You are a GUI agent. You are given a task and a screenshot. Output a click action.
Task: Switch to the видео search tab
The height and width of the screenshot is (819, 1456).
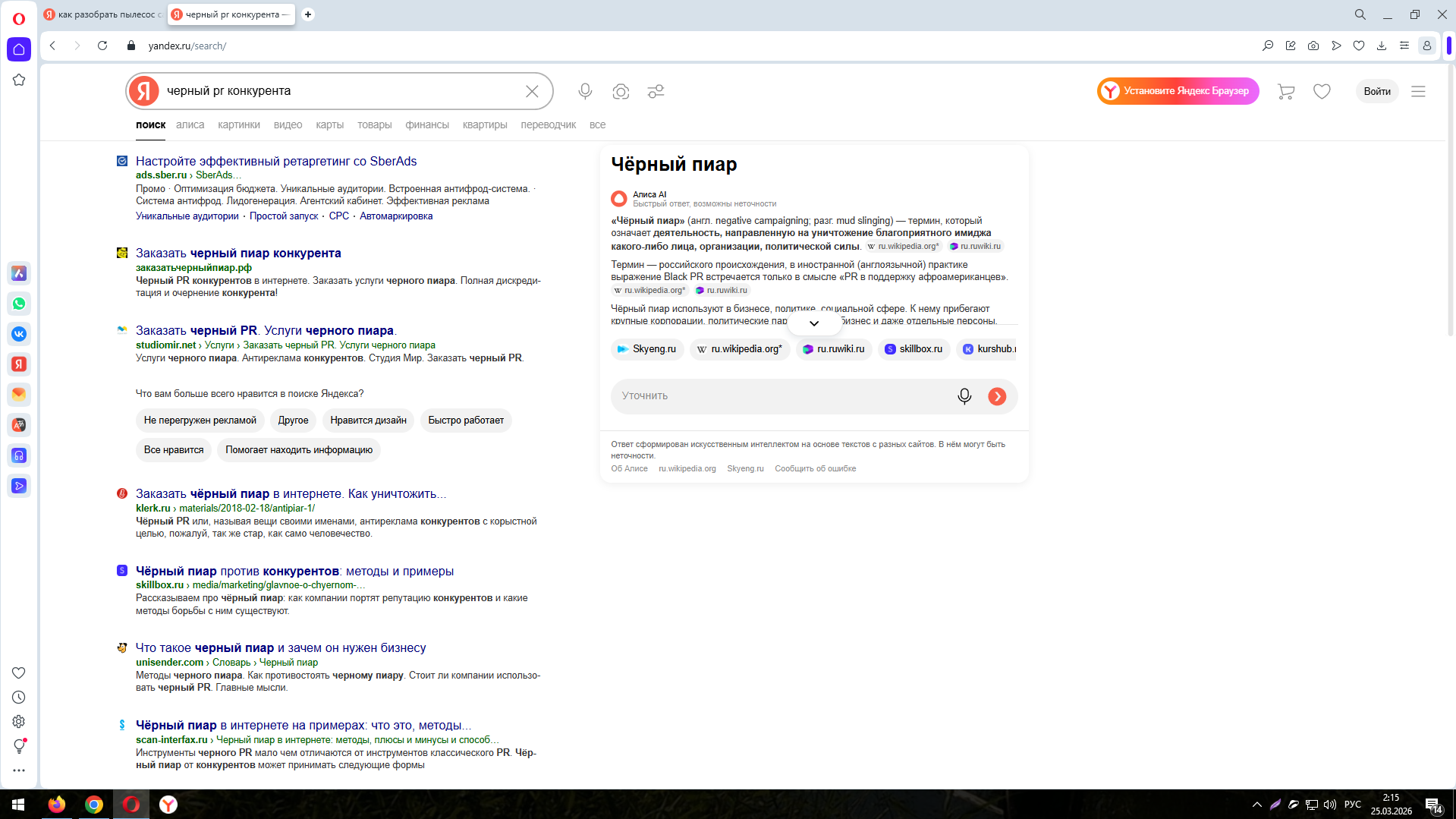[288, 125]
